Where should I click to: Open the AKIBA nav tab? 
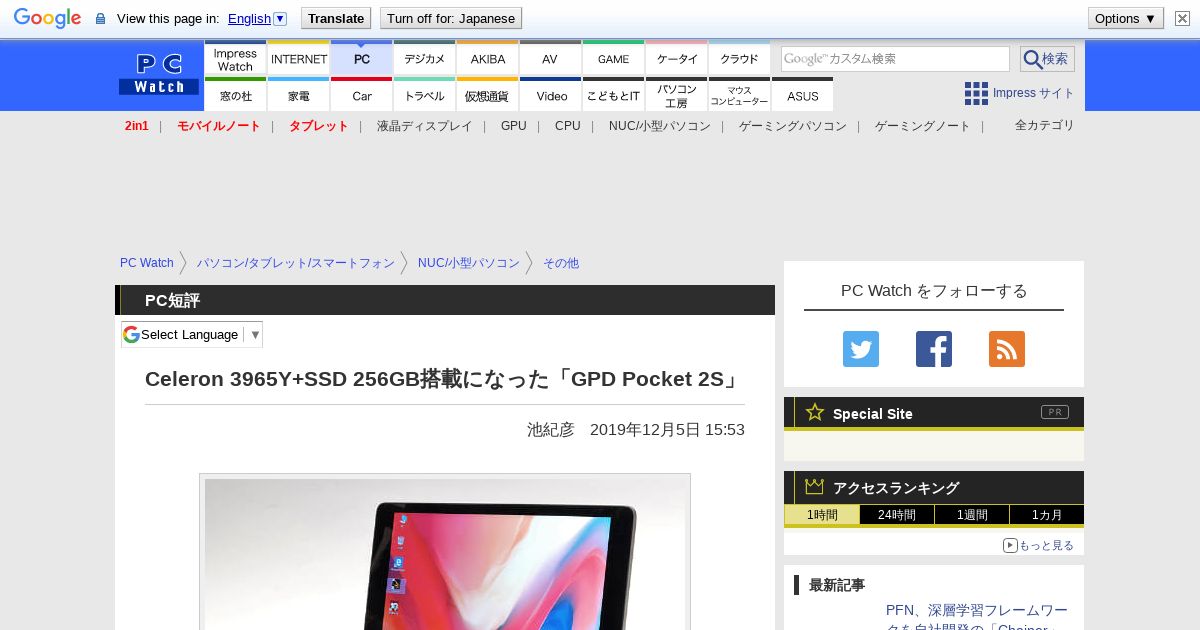click(x=488, y=59)
